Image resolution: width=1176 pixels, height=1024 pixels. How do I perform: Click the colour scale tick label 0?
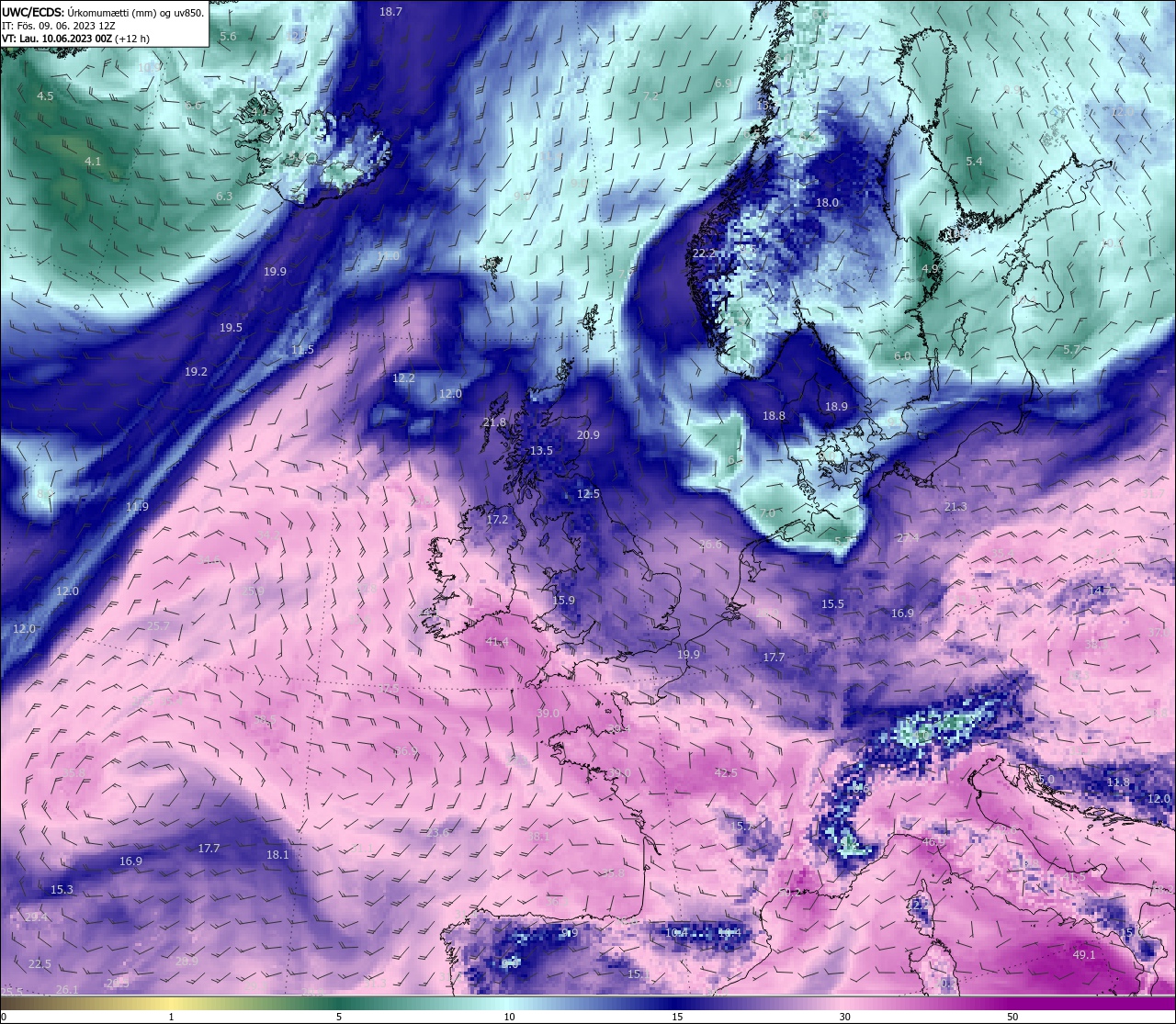click(x=4, y=1017)
